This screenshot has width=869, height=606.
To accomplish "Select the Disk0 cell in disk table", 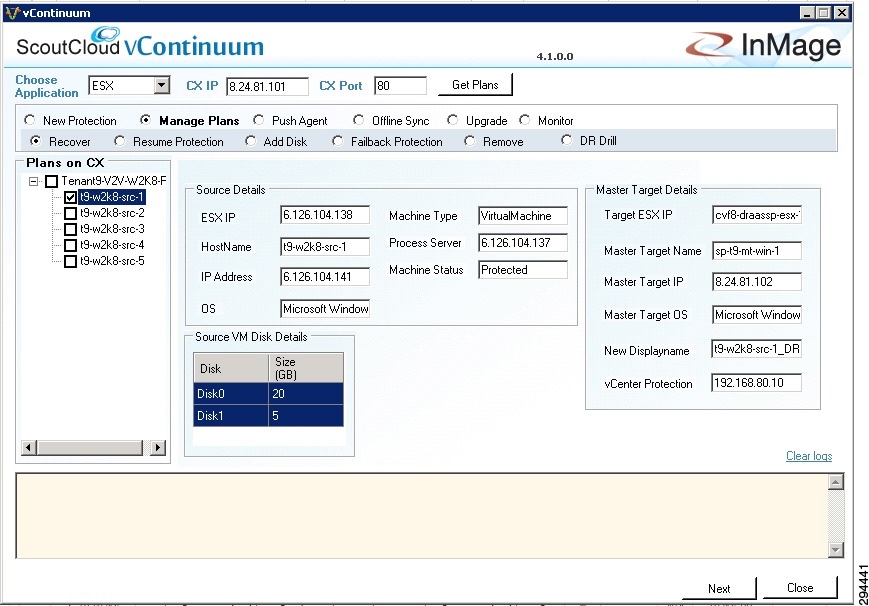I will (x=231, y=394).
